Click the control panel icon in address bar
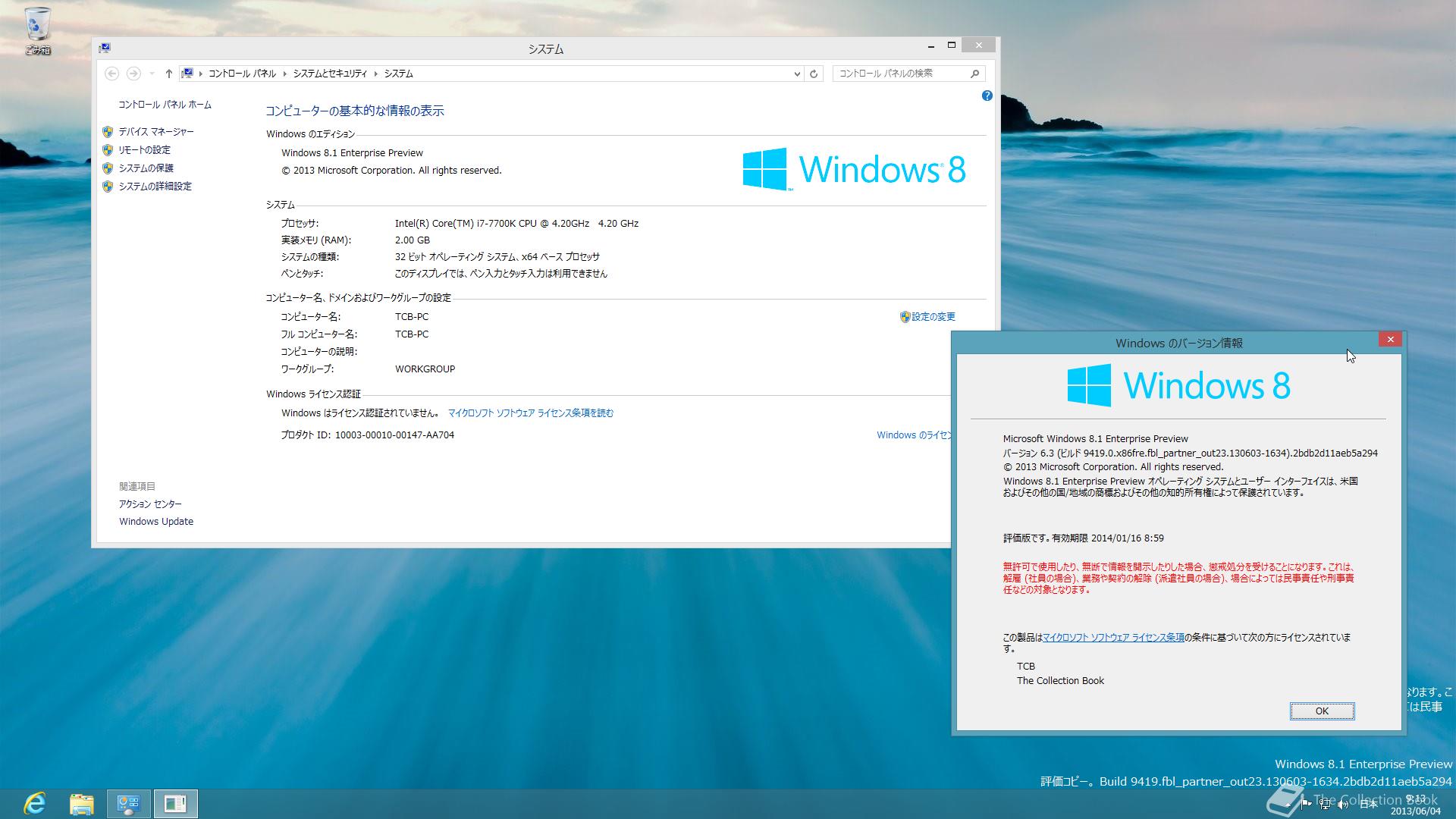The width and height of the screenshot is (1456, 819). [187, 74]
